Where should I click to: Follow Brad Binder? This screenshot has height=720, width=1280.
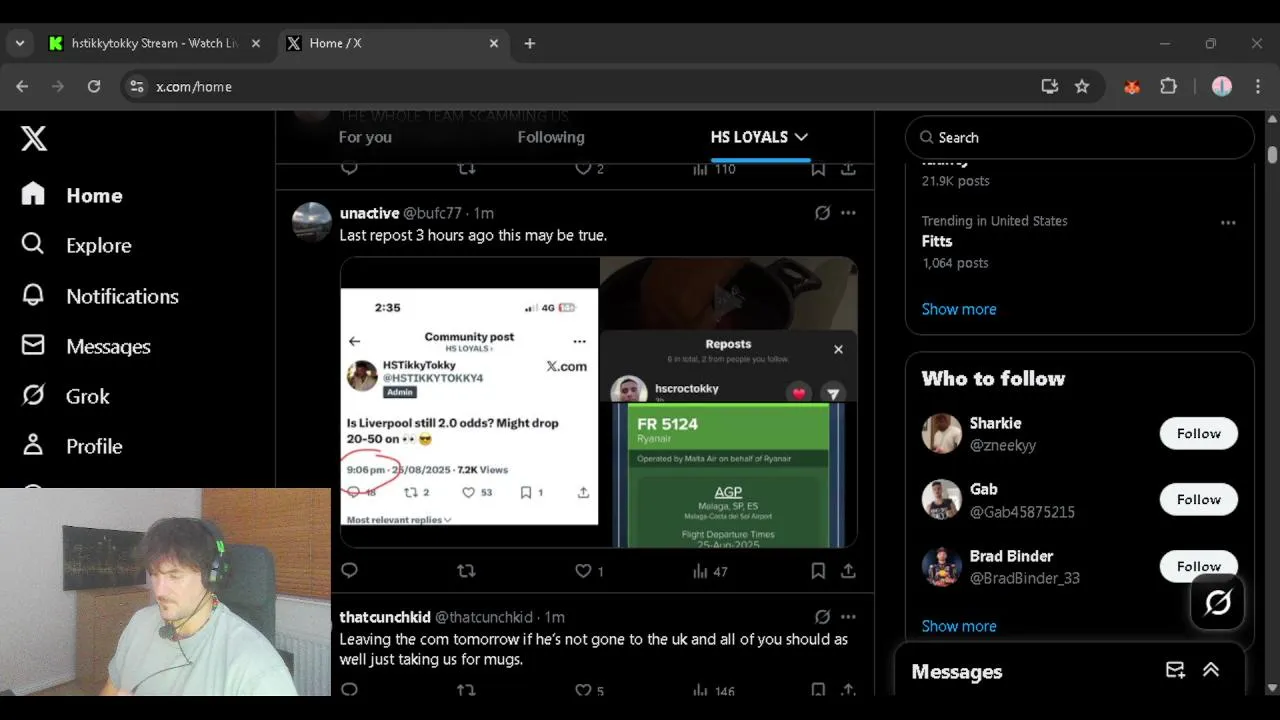(x=1198, y=565)
